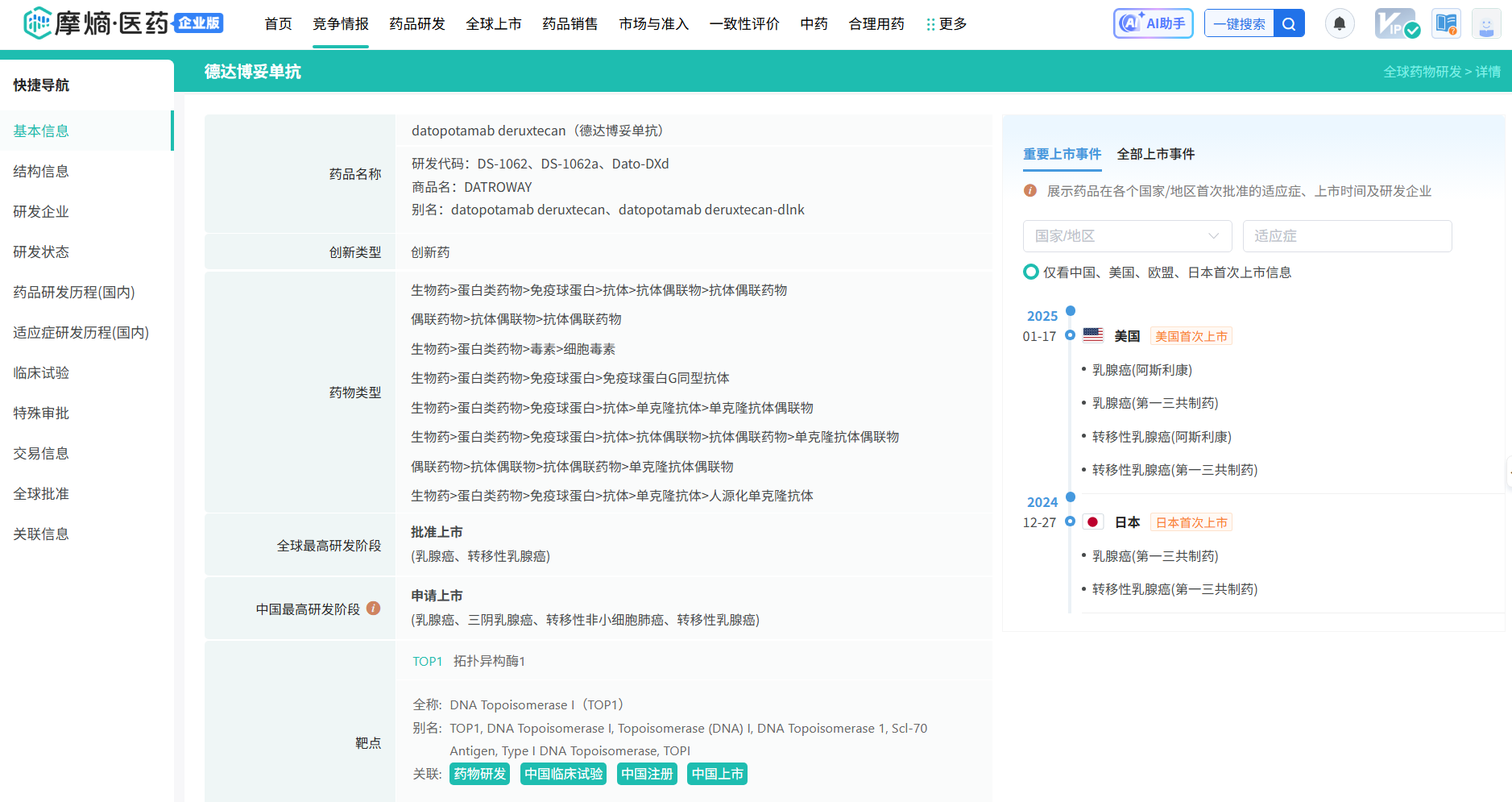Click info icon beside 中国最高研发阶段
Image resolution: width=1512 pixels, height=802 pixels.
click(373, 609)
